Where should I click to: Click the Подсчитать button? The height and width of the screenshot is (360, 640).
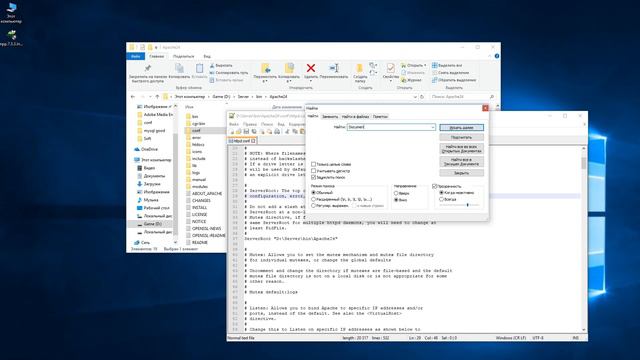(461, 137)
